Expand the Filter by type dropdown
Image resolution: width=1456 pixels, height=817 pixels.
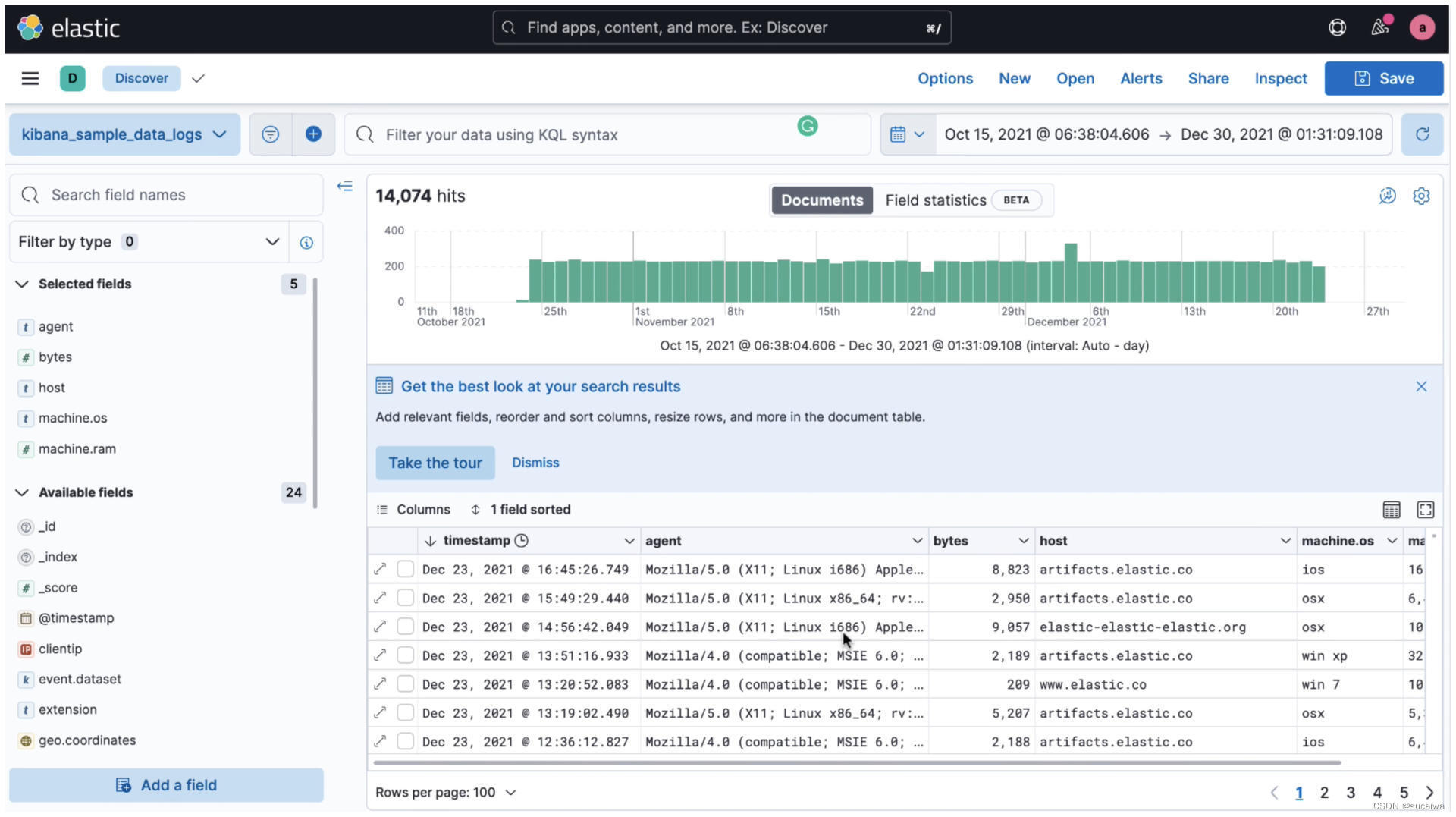(149, 242)
